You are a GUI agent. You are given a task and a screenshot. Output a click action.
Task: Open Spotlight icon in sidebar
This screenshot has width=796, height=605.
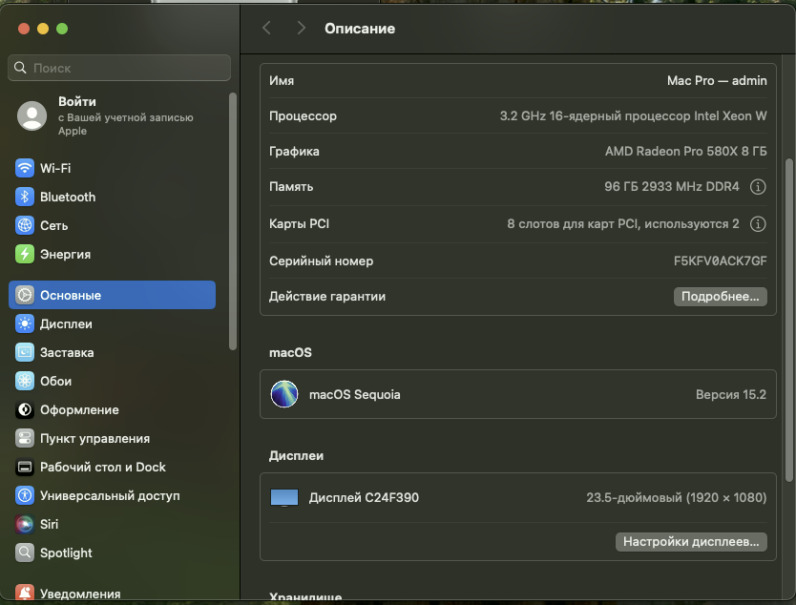click(x=24, y=553)
